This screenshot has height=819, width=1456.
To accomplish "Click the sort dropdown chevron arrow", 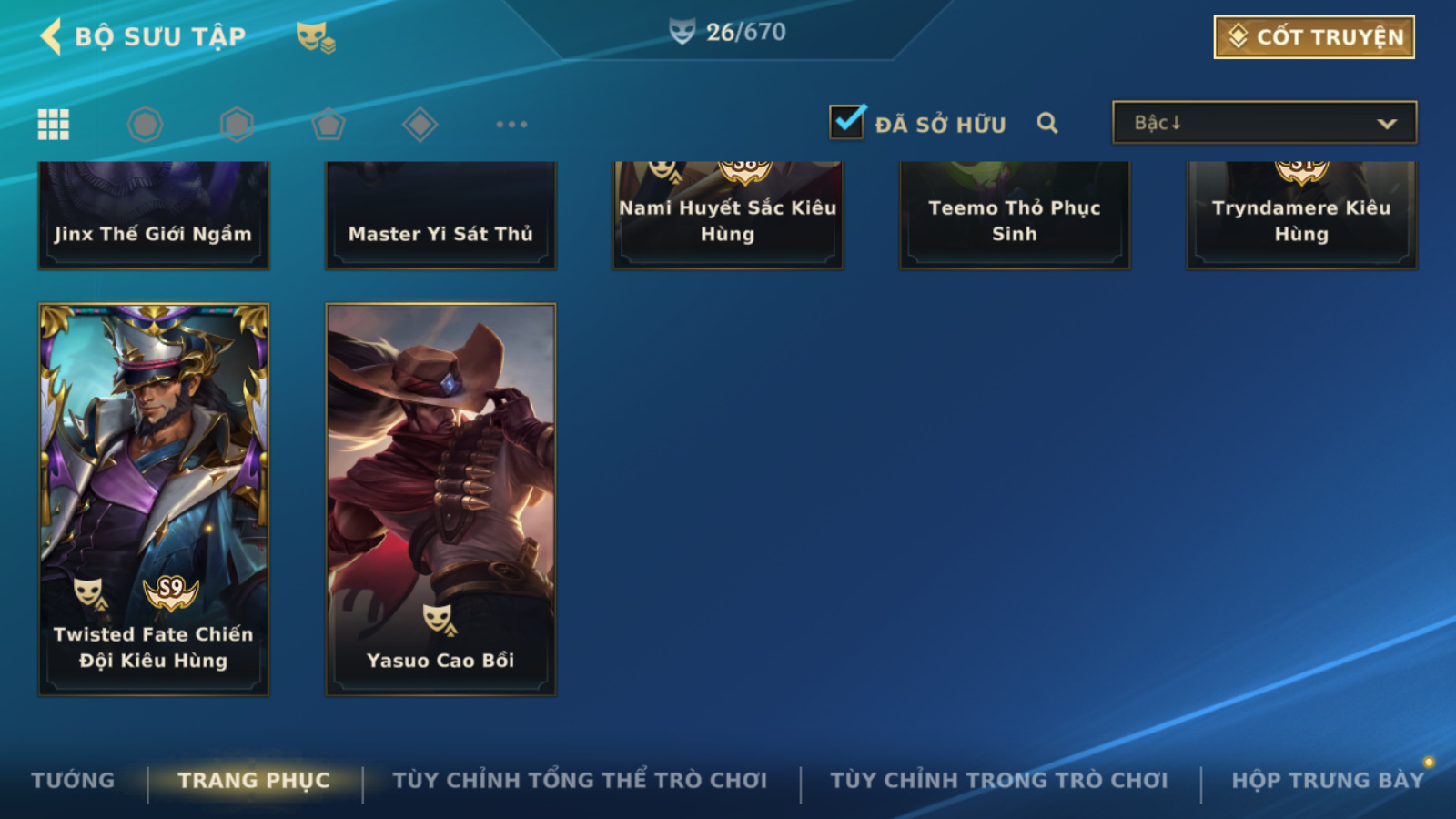I will click(1387, 124).
